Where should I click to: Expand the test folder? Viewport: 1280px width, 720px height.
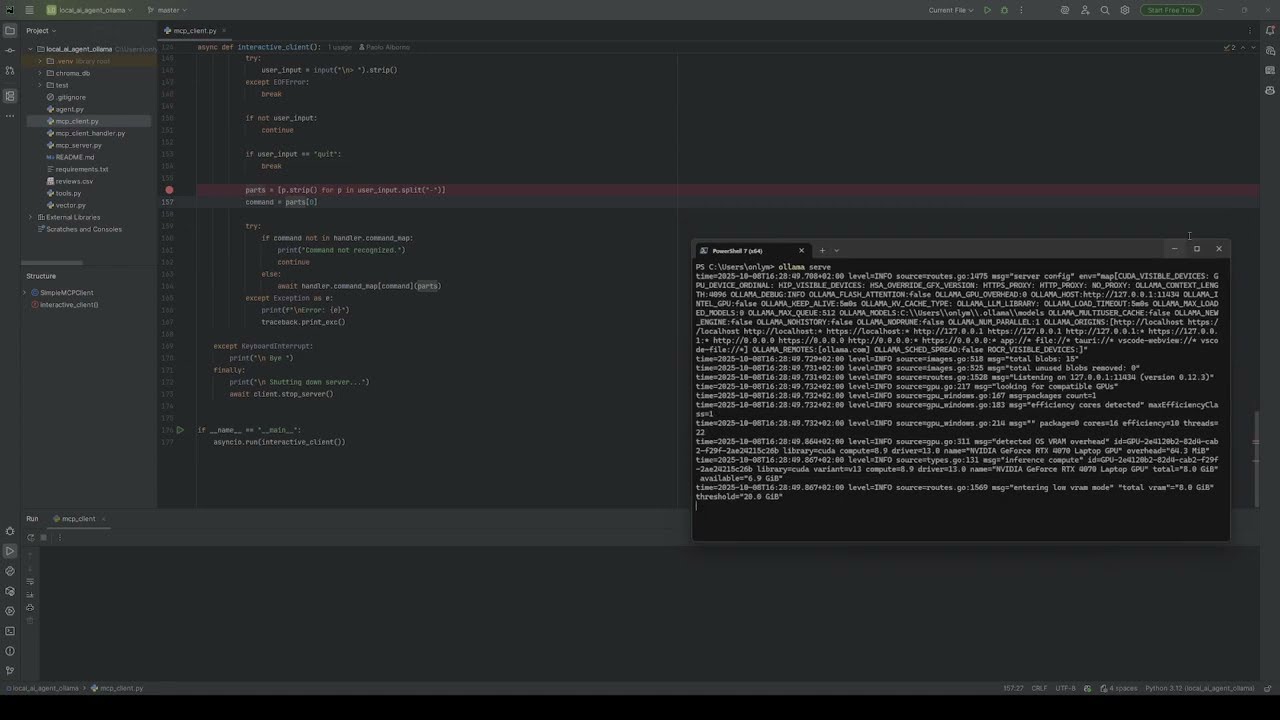tap(40, 85)
